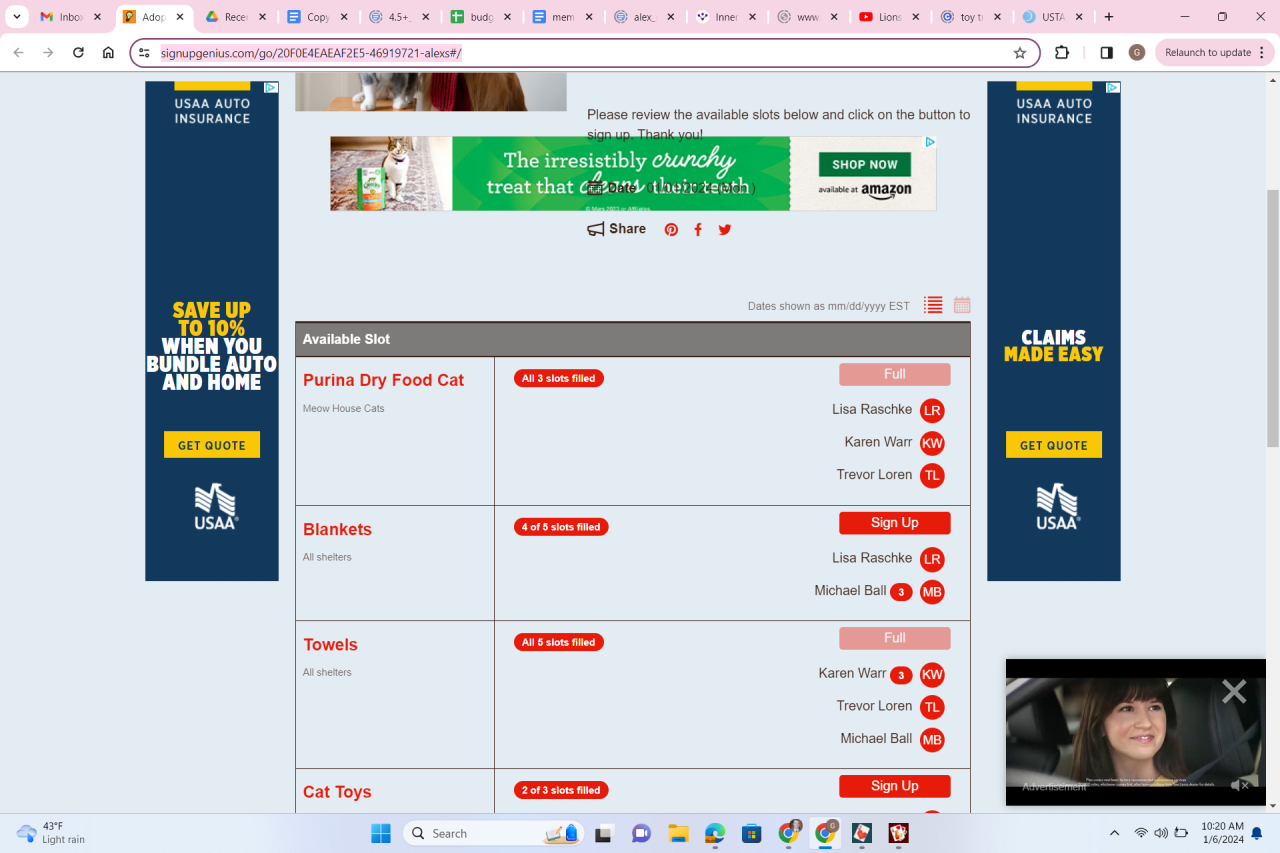The width and height of the screenshot is (1280, 853).
Task: Click the KW avatar beside Karen Warr in Purina row
Action: pyautogui.click(x=932, y=443)
